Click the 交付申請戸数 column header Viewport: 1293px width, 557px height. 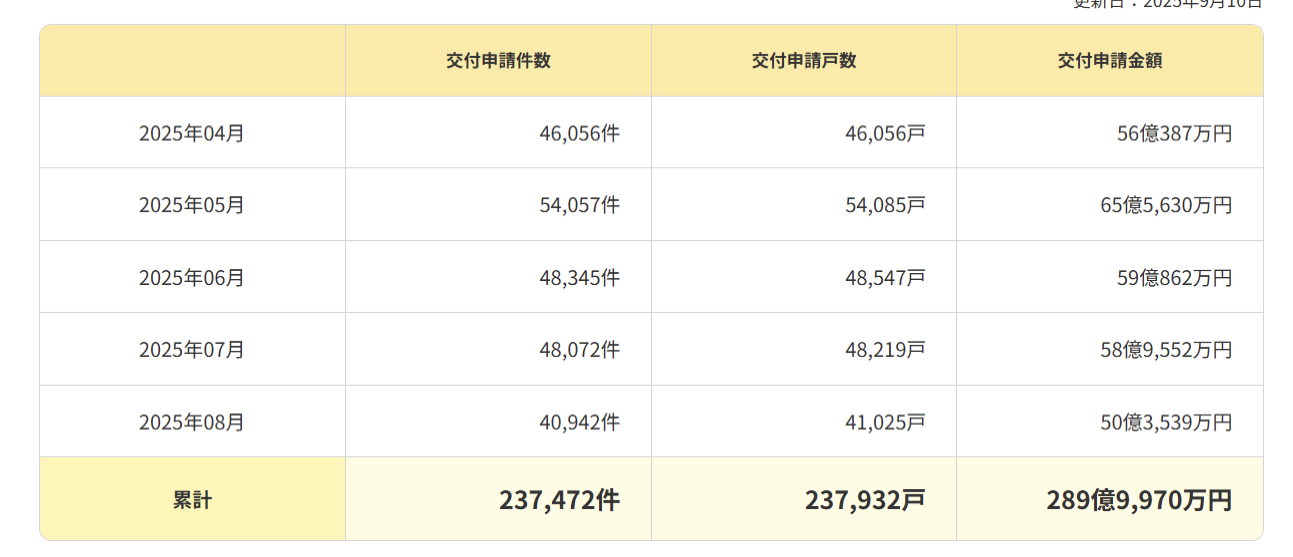tap(804, 61)
